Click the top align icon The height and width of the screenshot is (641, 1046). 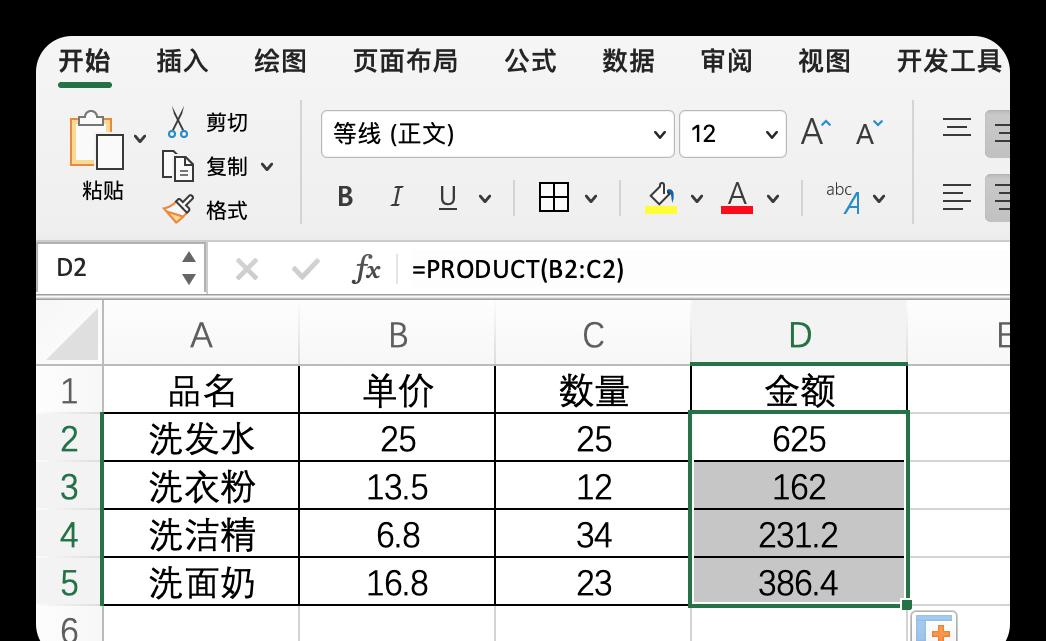pos(957,127)
